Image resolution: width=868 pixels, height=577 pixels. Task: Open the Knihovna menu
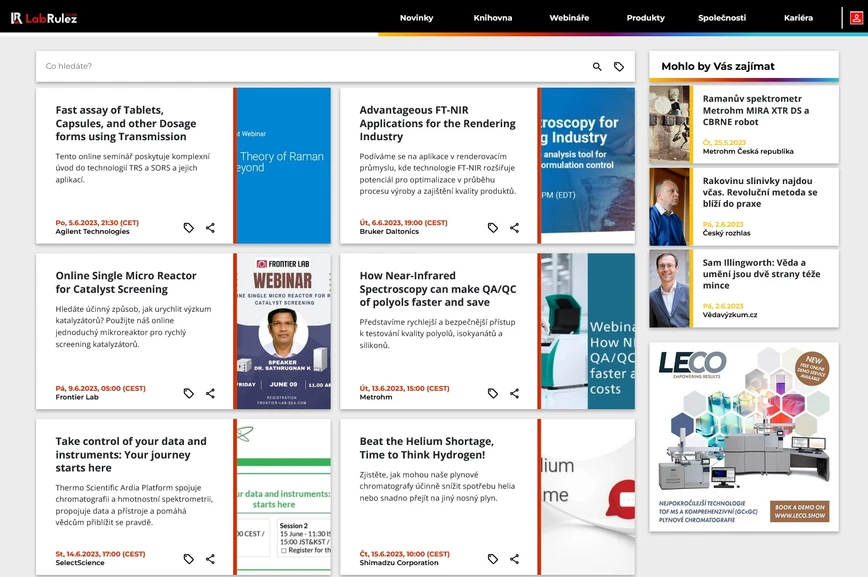(492, 17)
